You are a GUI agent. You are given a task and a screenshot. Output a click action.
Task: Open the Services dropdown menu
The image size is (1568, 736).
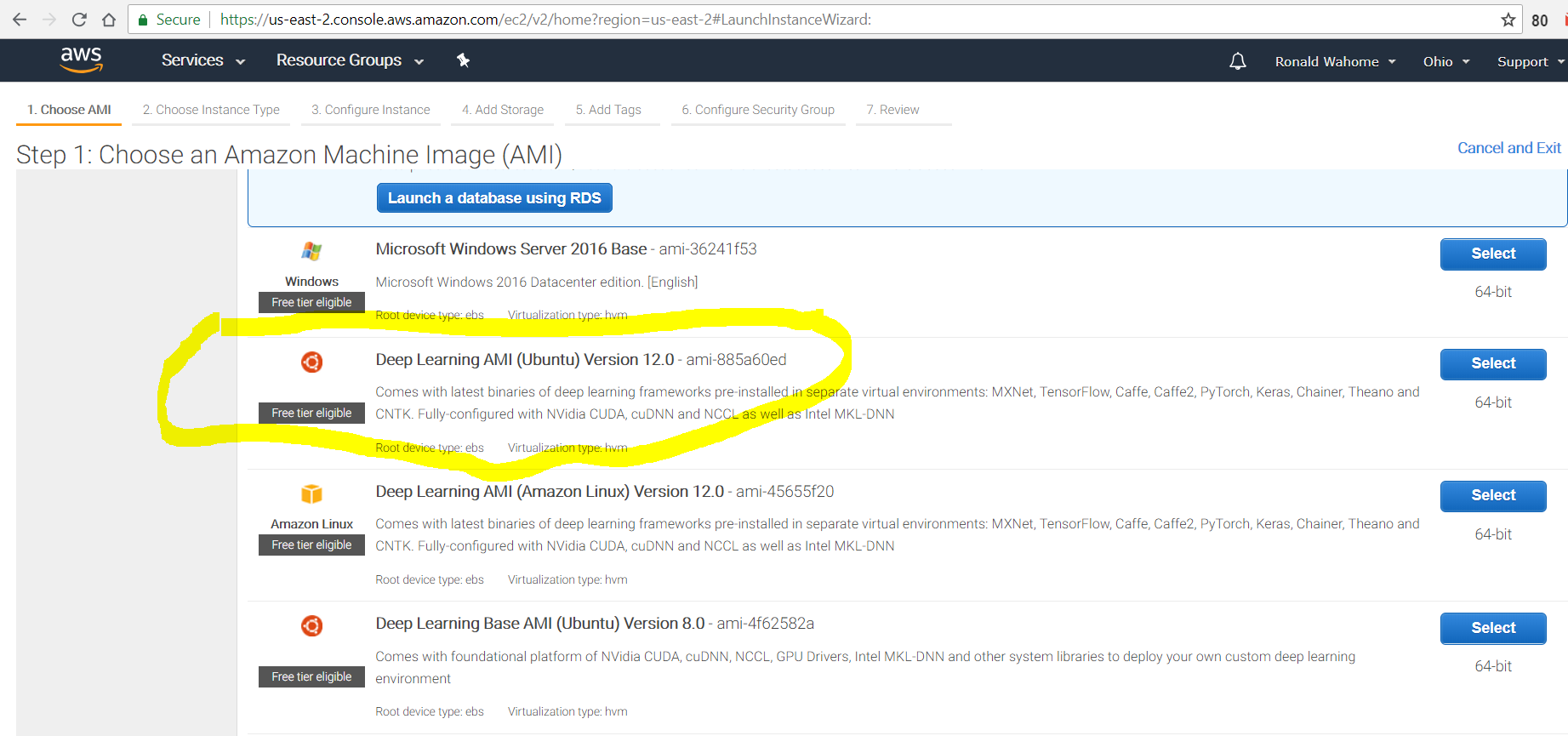tap(203, 60)
